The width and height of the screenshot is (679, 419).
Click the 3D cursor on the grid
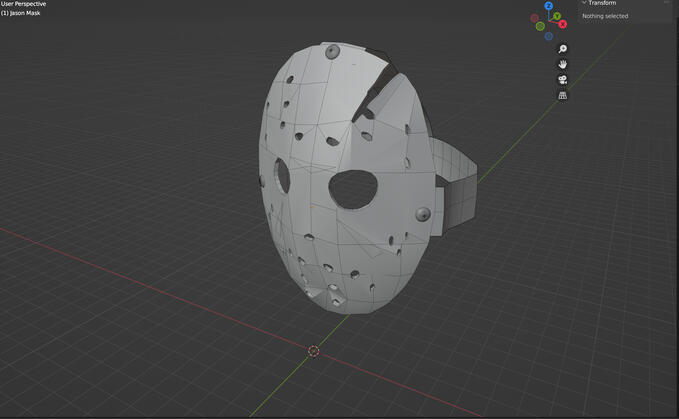click(x=314, y=351)
